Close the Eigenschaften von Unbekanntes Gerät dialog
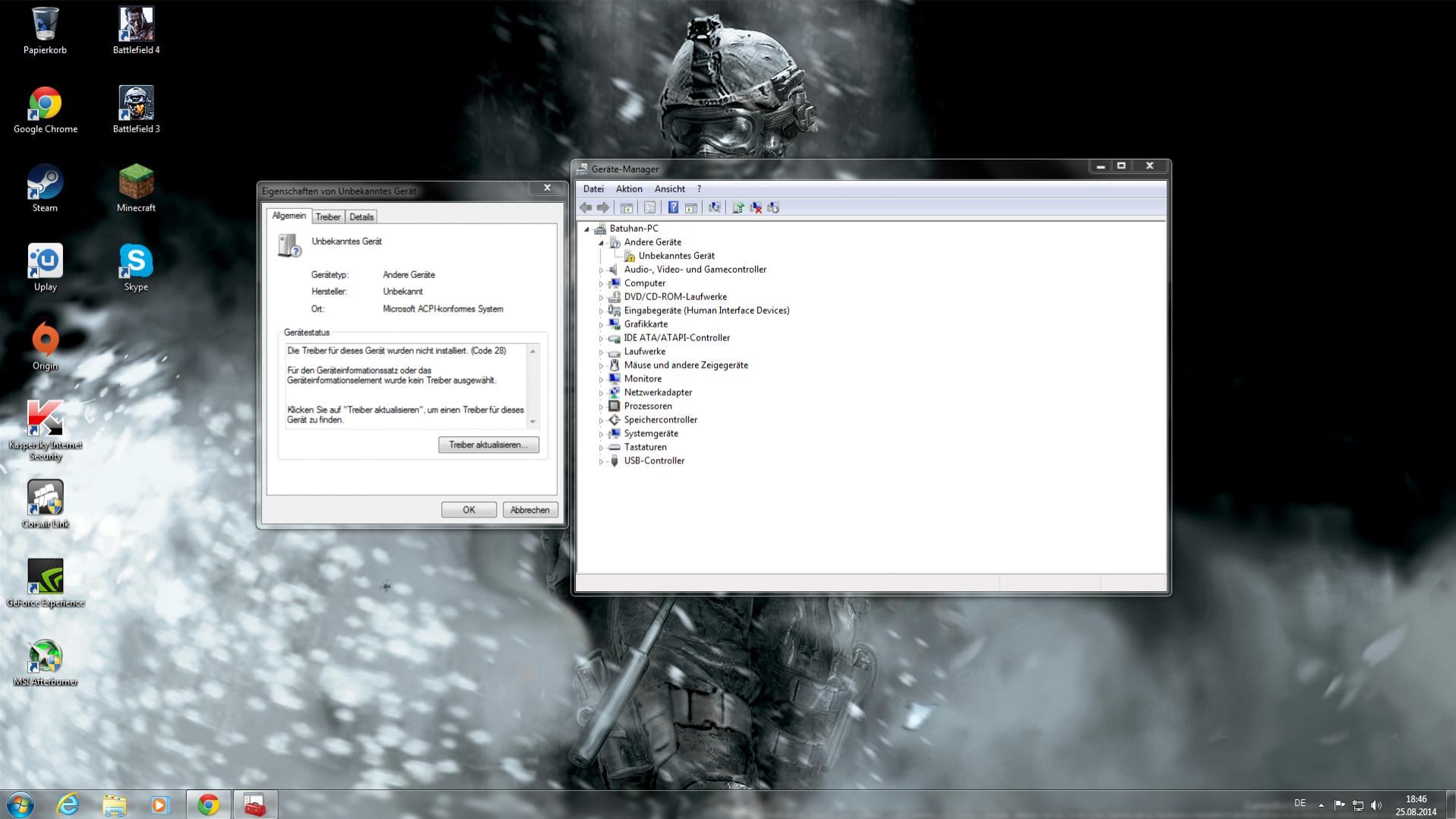Image resolution: width=1456 pixels, height=819 pixels. pos(547,188)
